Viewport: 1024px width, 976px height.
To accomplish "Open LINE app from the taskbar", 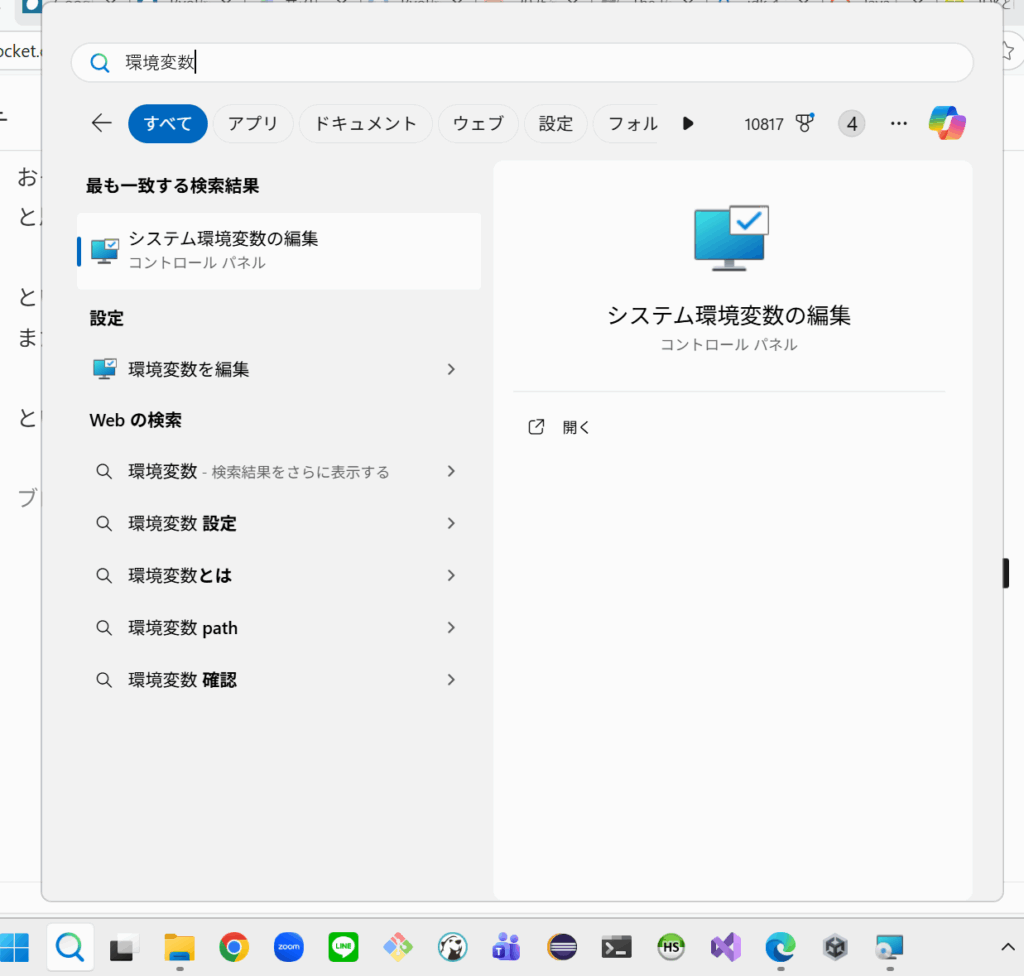I will pyautogui.click(x=343, y=946).
